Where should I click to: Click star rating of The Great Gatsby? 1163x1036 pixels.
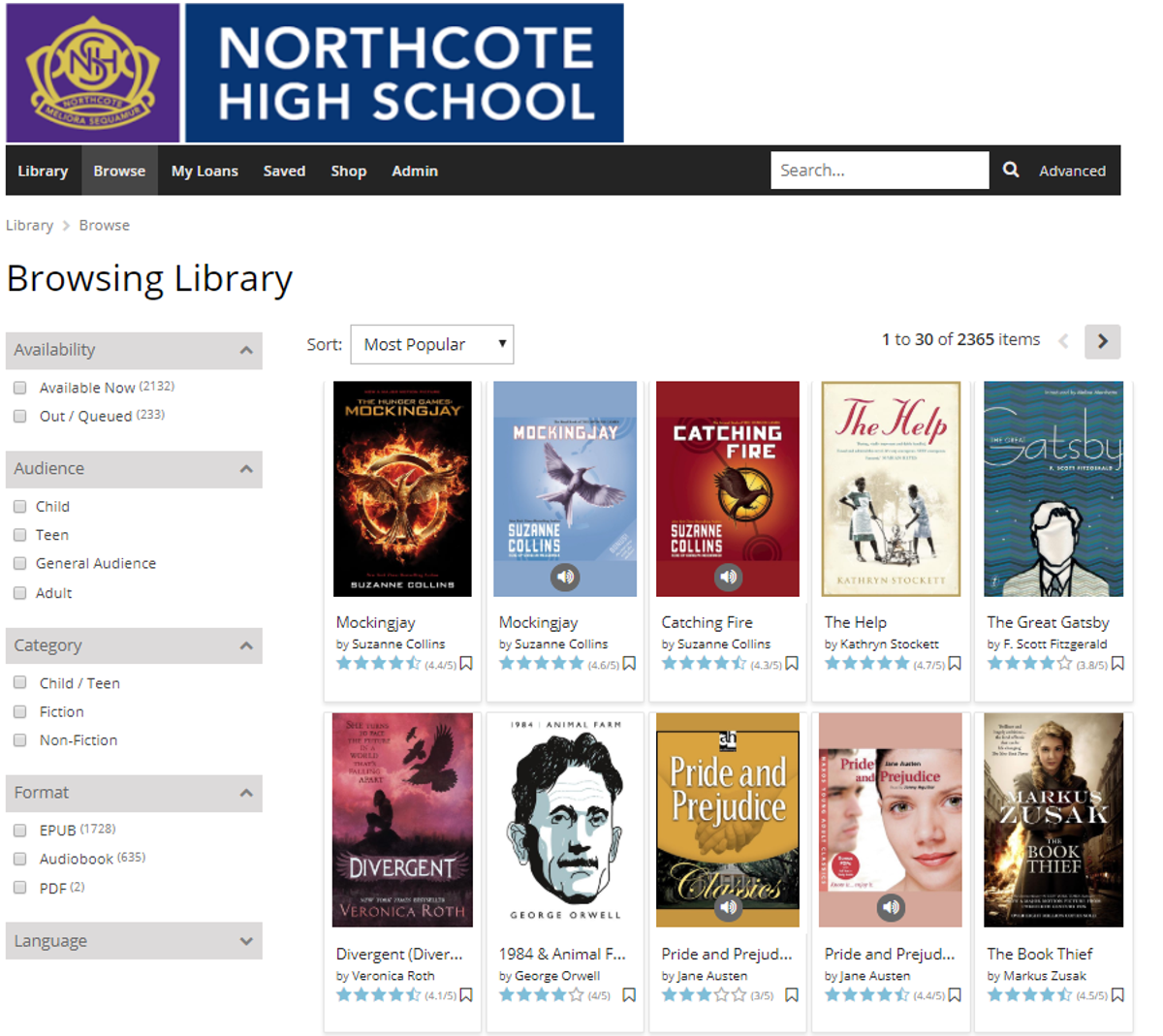pyautogui.click(x=1030, y=664)
